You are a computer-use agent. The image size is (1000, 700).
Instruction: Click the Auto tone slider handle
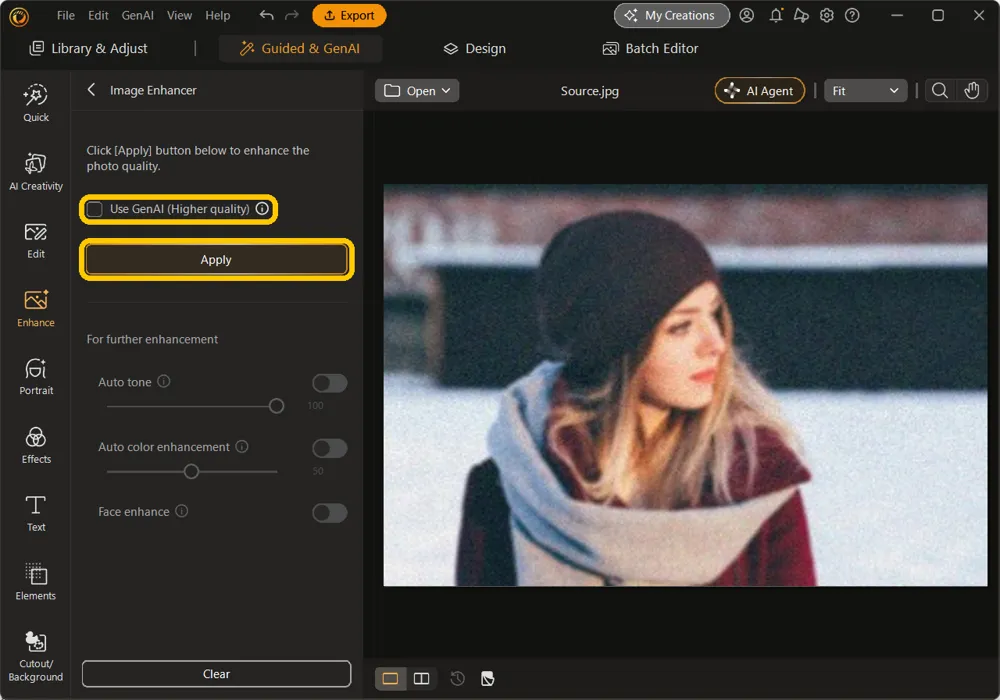(276, 405)
